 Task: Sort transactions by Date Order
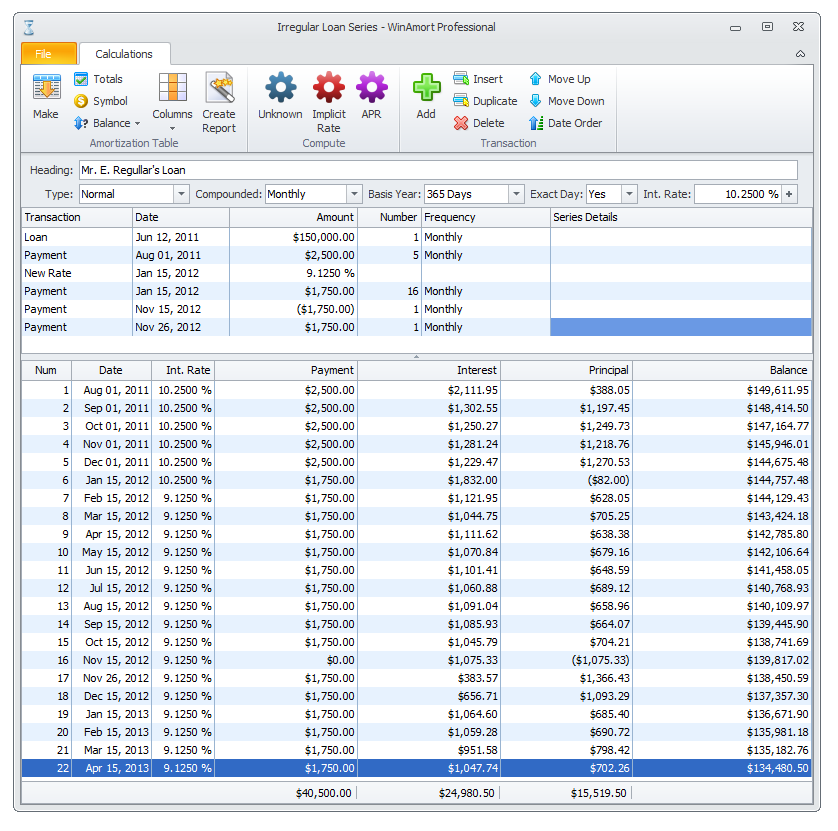(565, 123)
